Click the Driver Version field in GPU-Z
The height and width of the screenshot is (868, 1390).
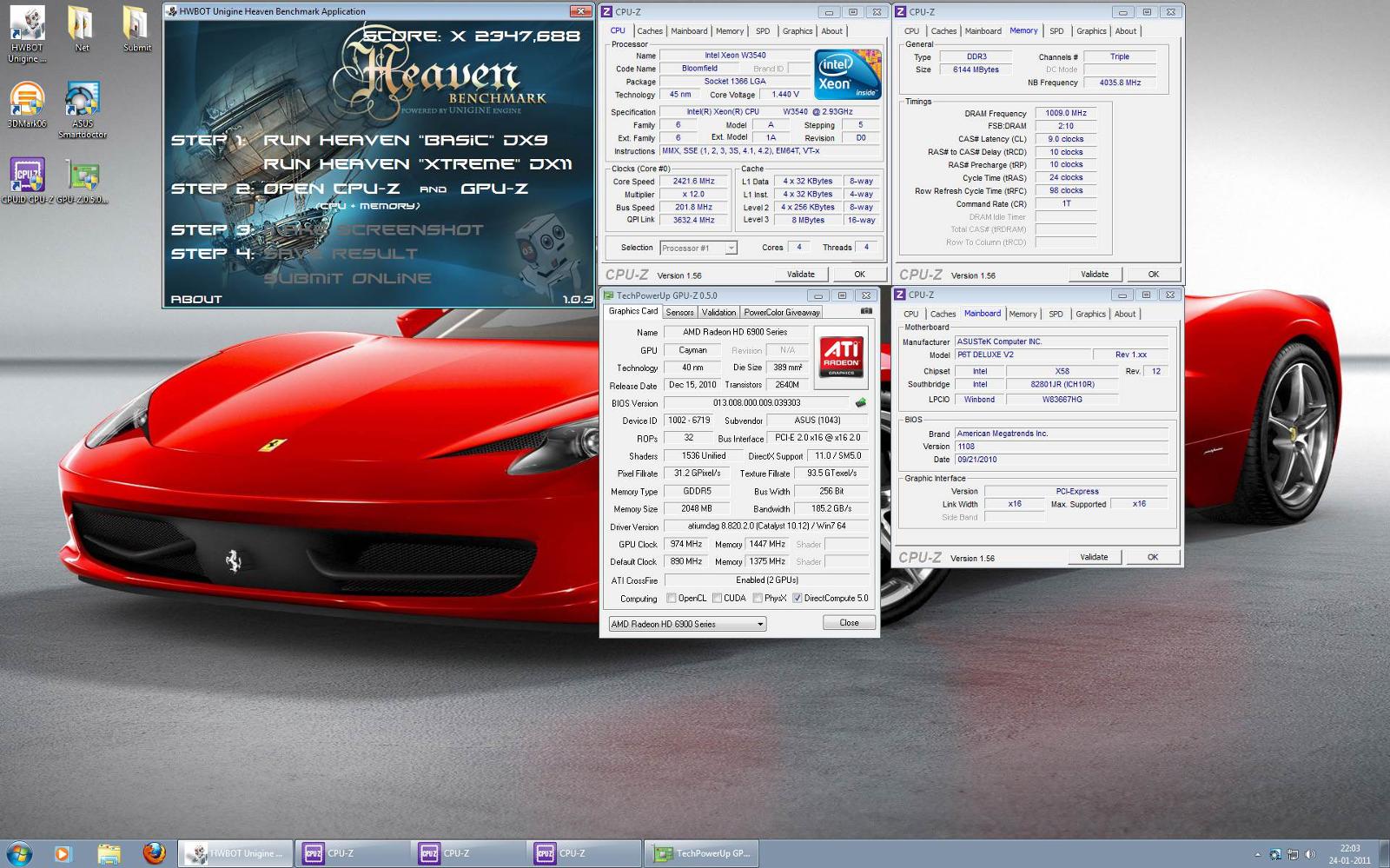coord(766,526)
